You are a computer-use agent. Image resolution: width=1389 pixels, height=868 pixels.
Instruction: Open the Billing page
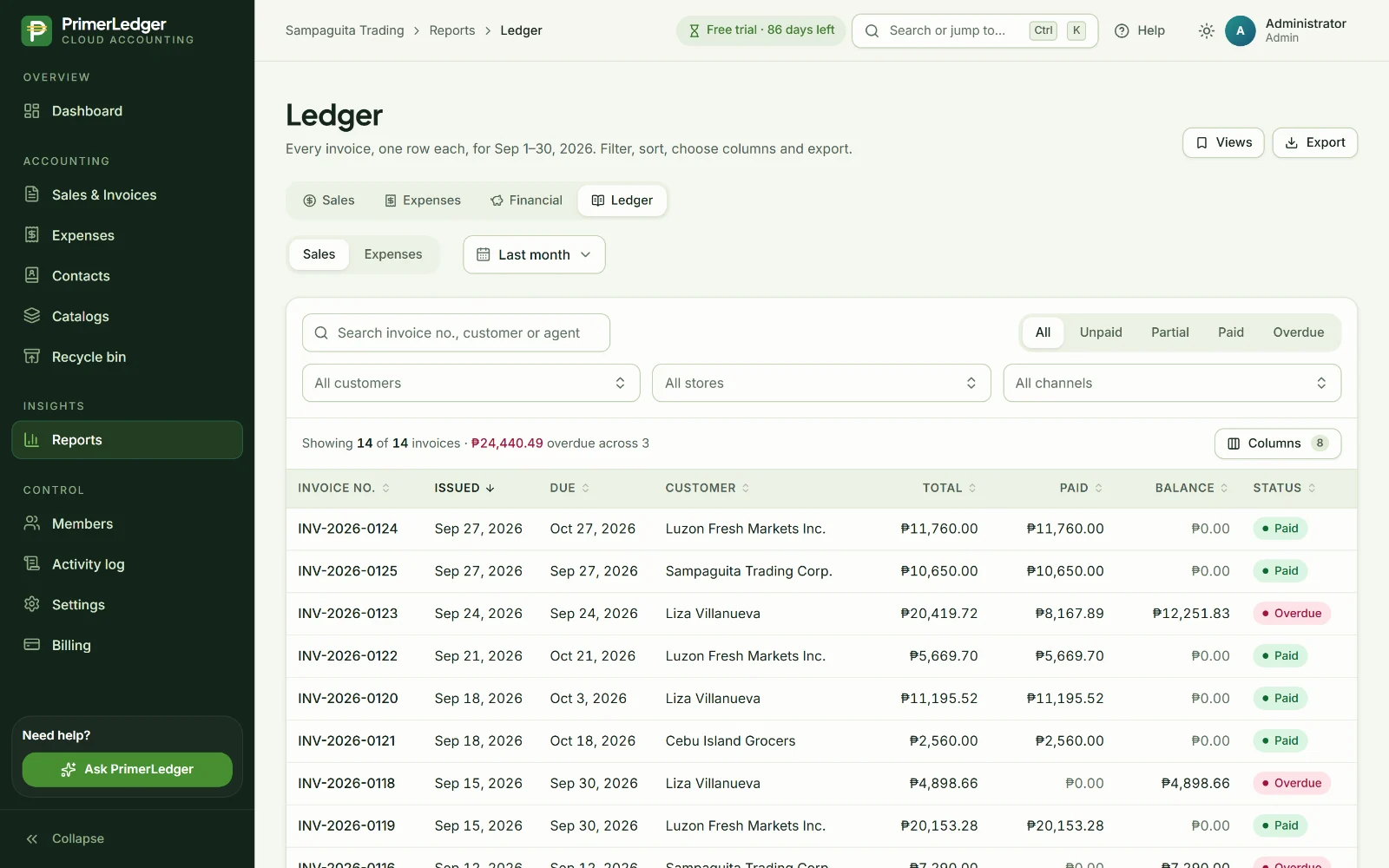click(127, 645)
